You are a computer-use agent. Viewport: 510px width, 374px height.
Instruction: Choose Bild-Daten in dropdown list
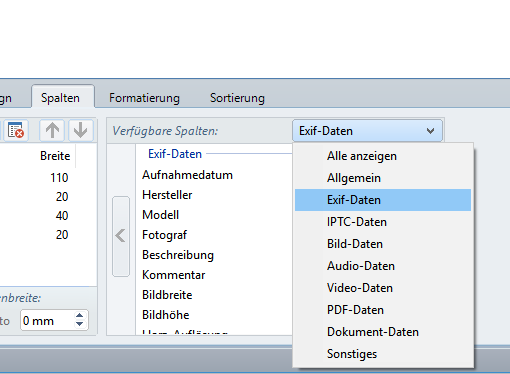click(x=383, y=244)
